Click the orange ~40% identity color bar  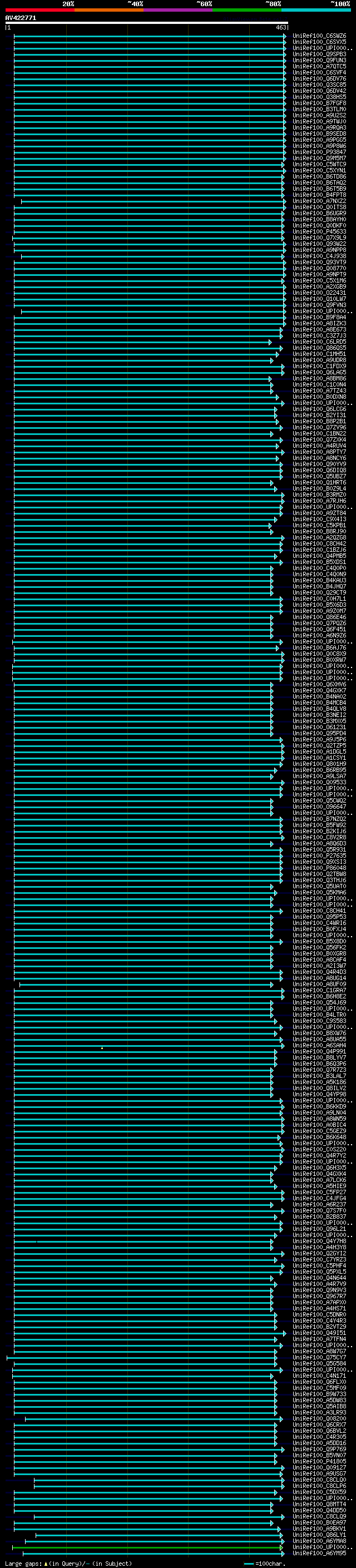point(109,10)
